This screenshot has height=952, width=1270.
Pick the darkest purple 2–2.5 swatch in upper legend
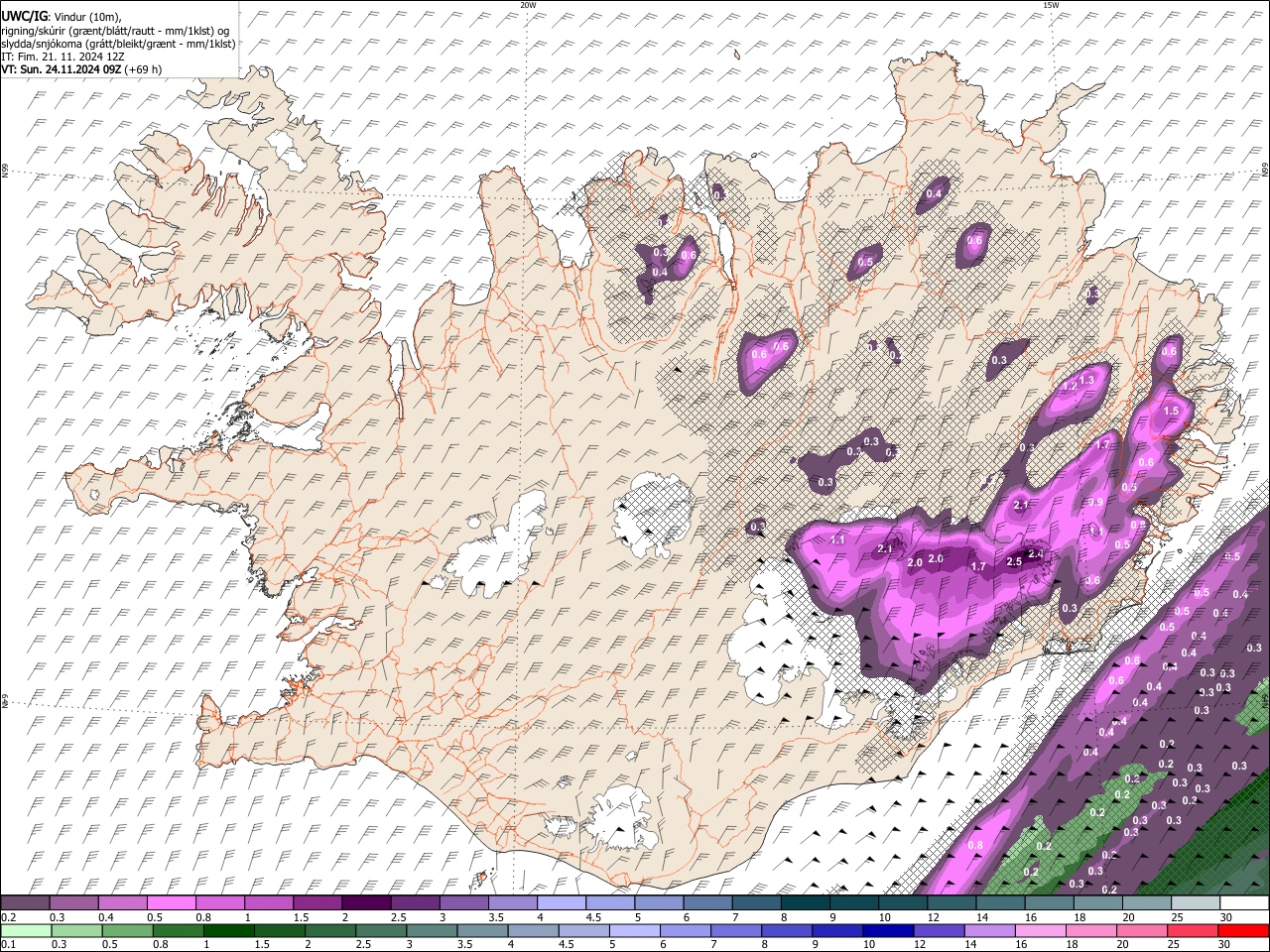(x=366, y=903)
